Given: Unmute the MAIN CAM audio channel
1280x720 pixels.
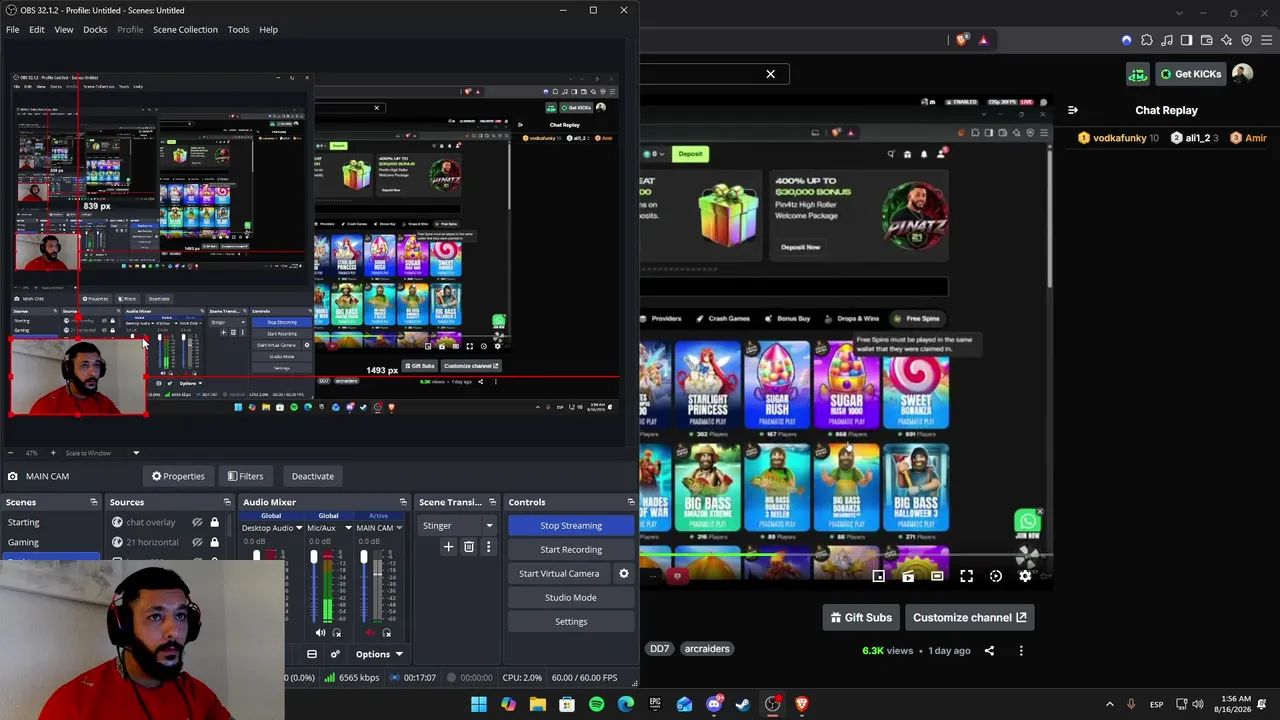Looking at the screenshot, I should 370,633.
